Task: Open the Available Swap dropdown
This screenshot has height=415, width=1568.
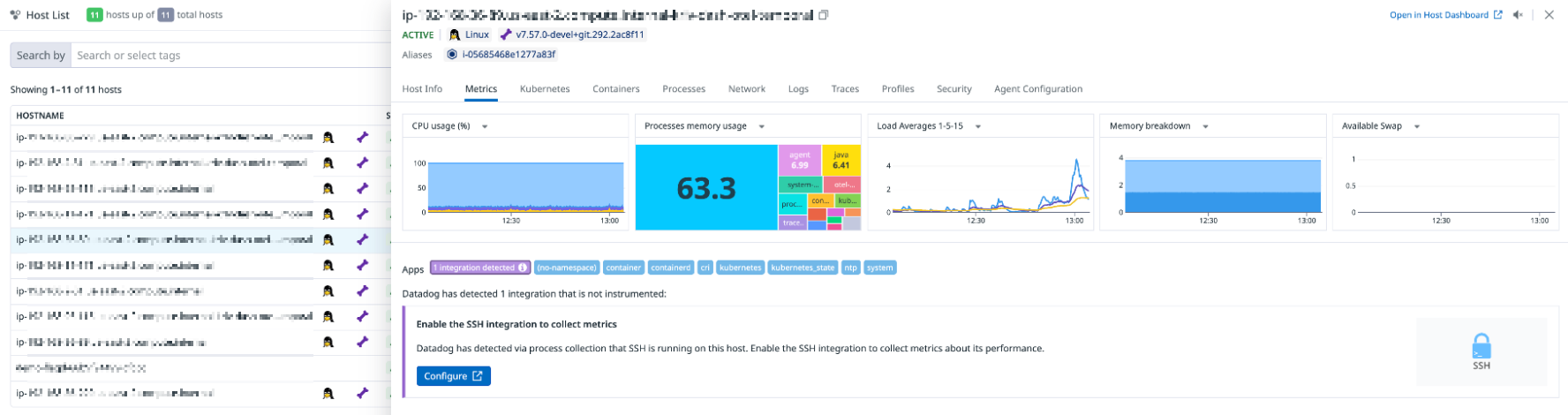Action: point(1417,126)
